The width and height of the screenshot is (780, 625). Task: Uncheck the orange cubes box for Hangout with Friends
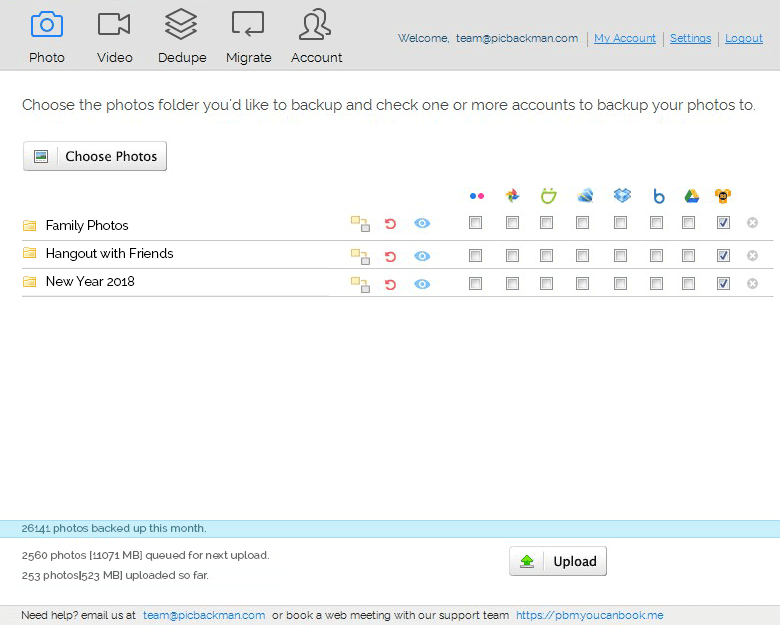click(723, 255)
